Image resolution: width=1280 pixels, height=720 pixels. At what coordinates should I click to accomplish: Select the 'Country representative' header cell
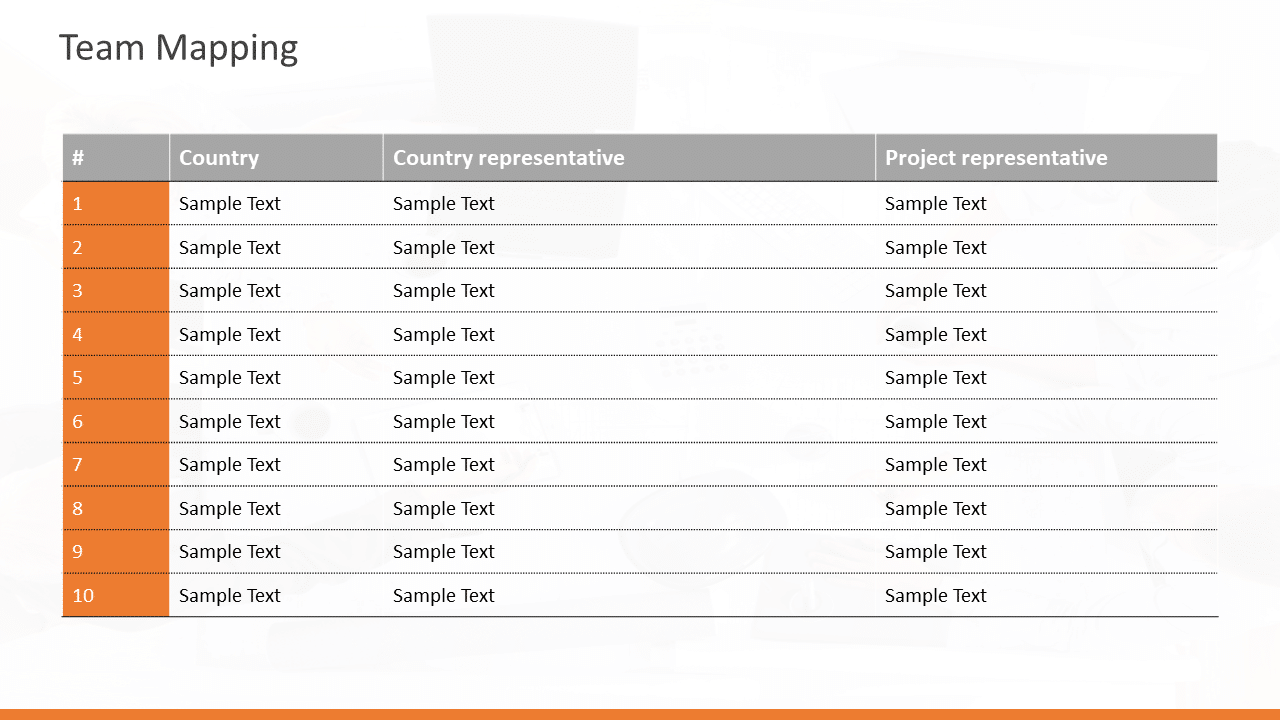(x=508, y=158)
